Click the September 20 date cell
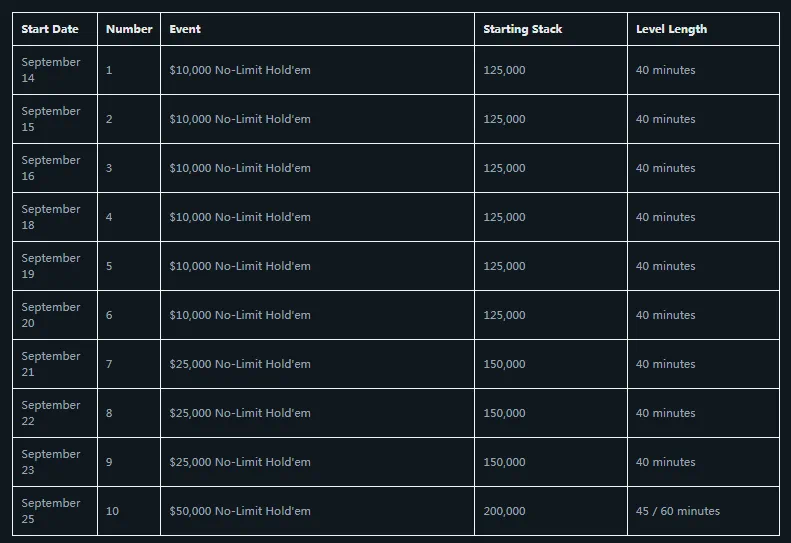 pyautogui.click(x=51, y=315)
